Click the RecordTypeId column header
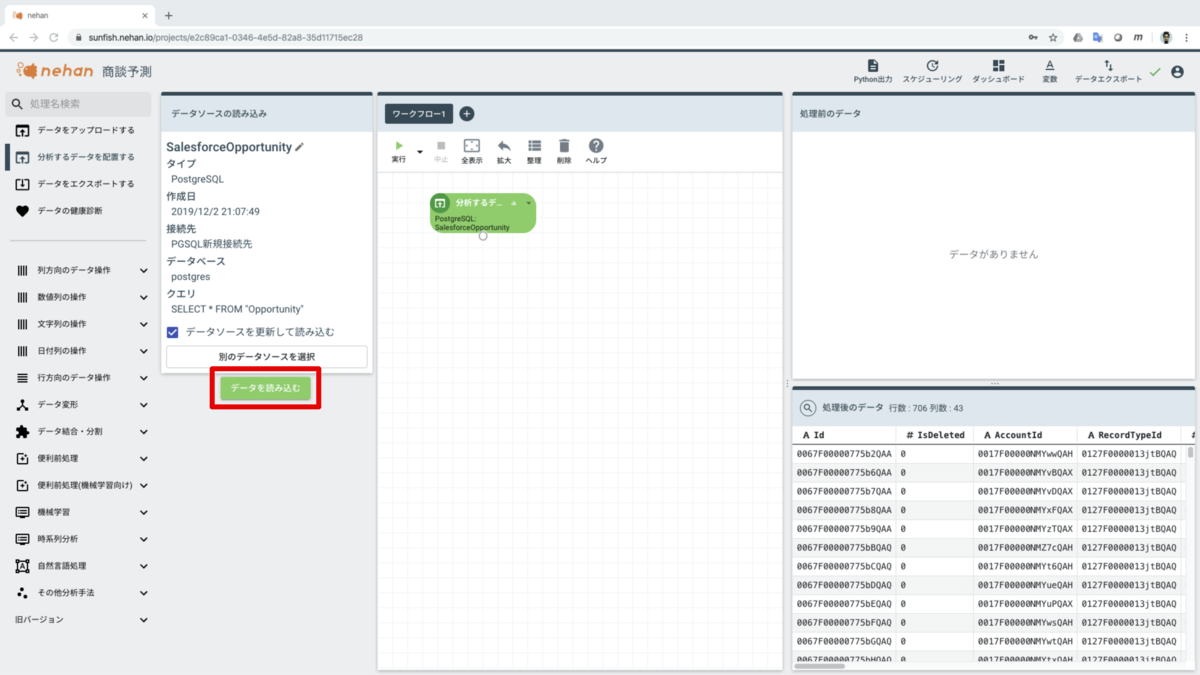This screenshot has height=675, width=1200. [1128, 435]
